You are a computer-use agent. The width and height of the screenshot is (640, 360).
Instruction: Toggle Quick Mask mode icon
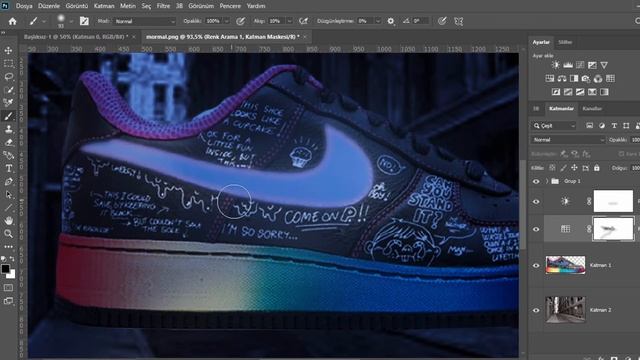coord(8,288)
